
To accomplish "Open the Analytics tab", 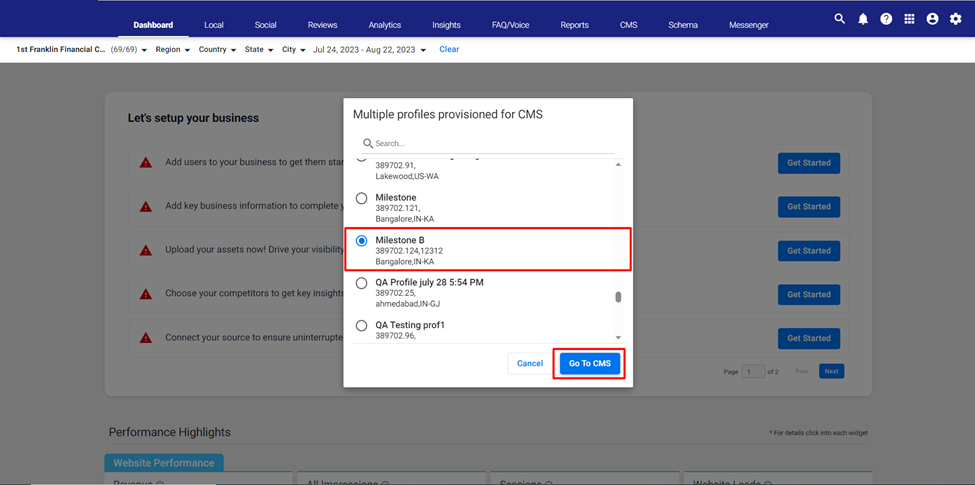I will click(x=385, y=25).
